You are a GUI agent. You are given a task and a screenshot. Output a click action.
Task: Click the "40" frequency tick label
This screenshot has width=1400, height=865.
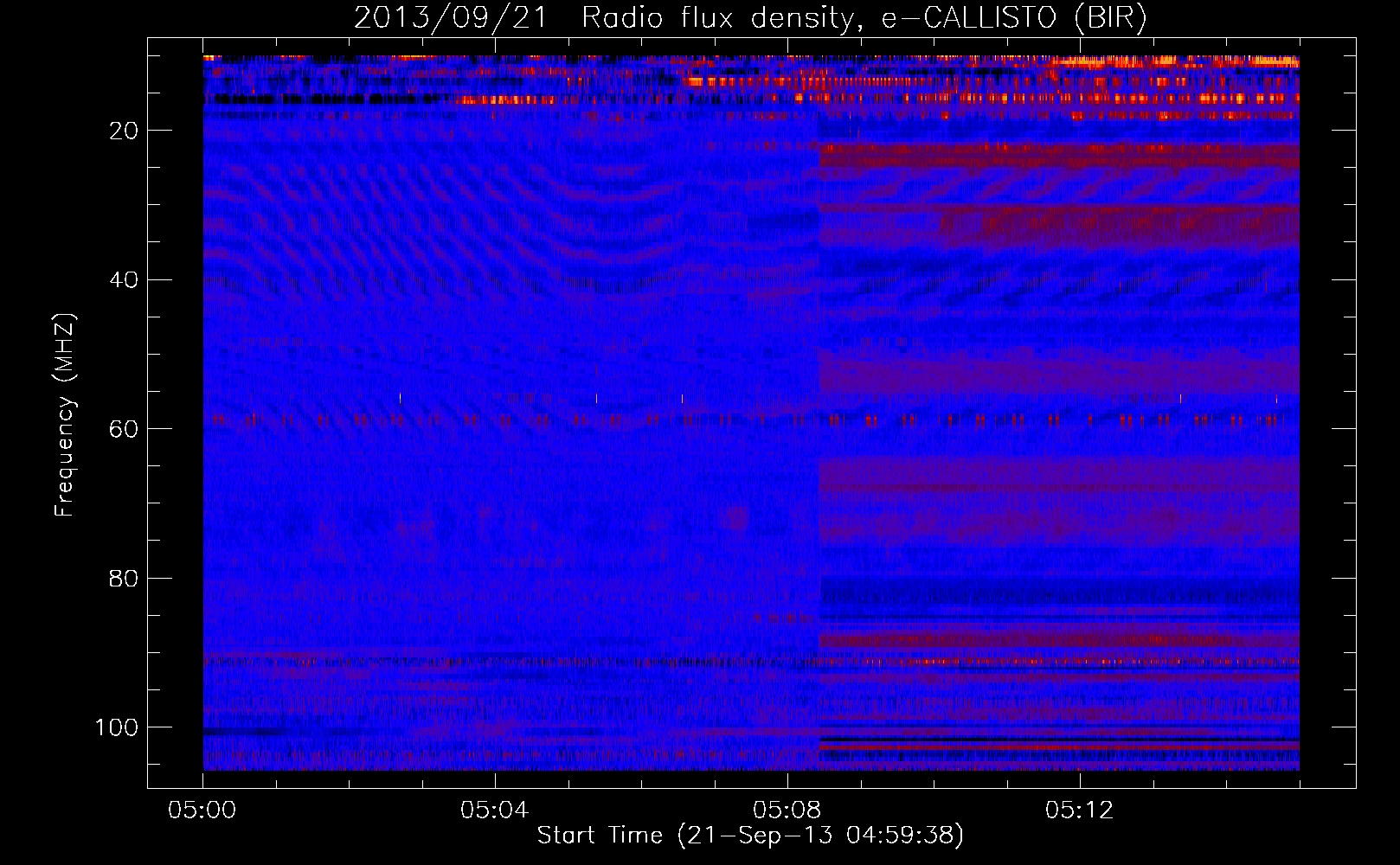pyautogui.click(x=124, y=279)
